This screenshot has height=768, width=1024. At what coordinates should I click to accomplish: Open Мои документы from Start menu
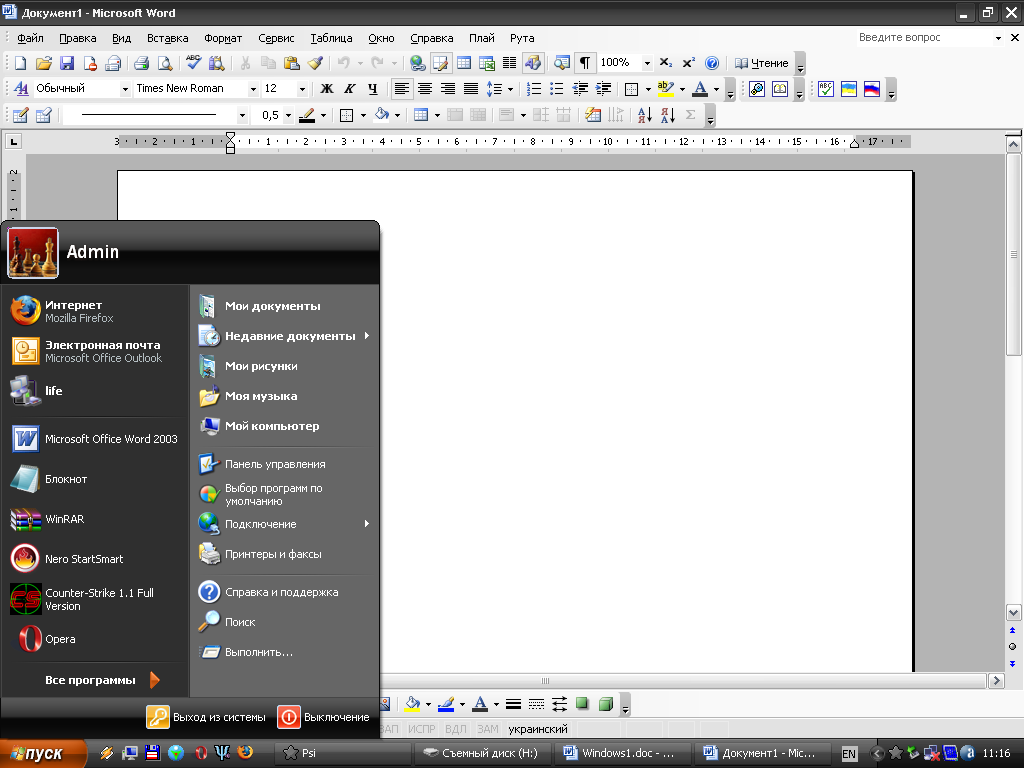pyautogui.click(x=286, y=306)
